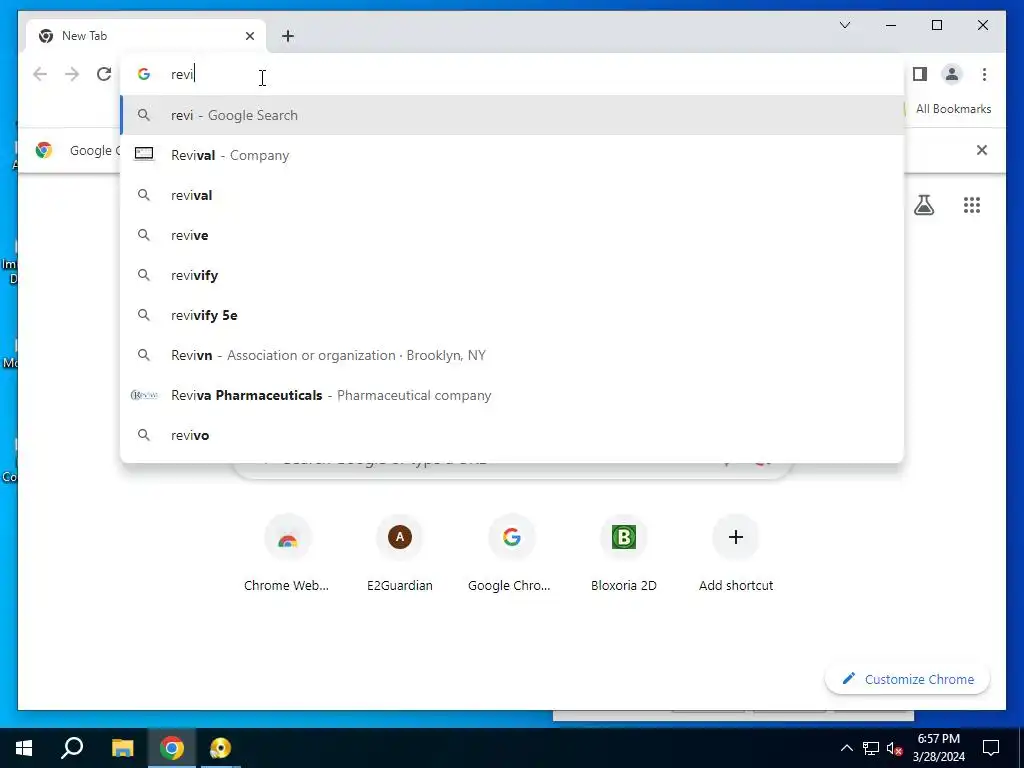Choose the 'Revivn' organization suggestion
The width and height of the screenshot is (1024, 768).
tap(513, 355)
